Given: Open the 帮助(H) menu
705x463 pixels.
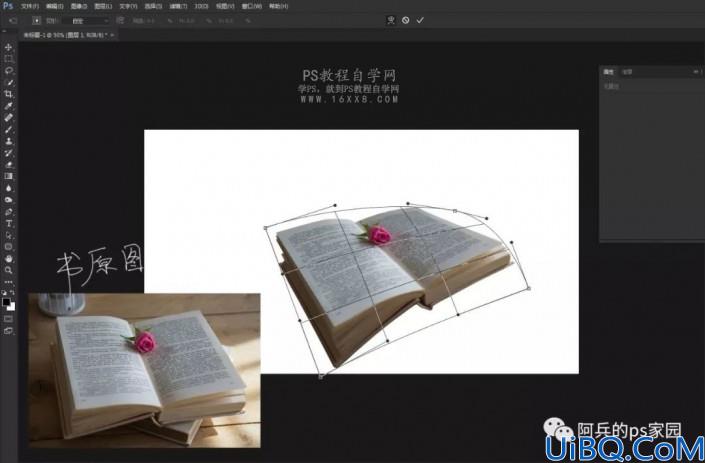Looking at the screenshot, I should pyautogui.click(x=278, y=6).
